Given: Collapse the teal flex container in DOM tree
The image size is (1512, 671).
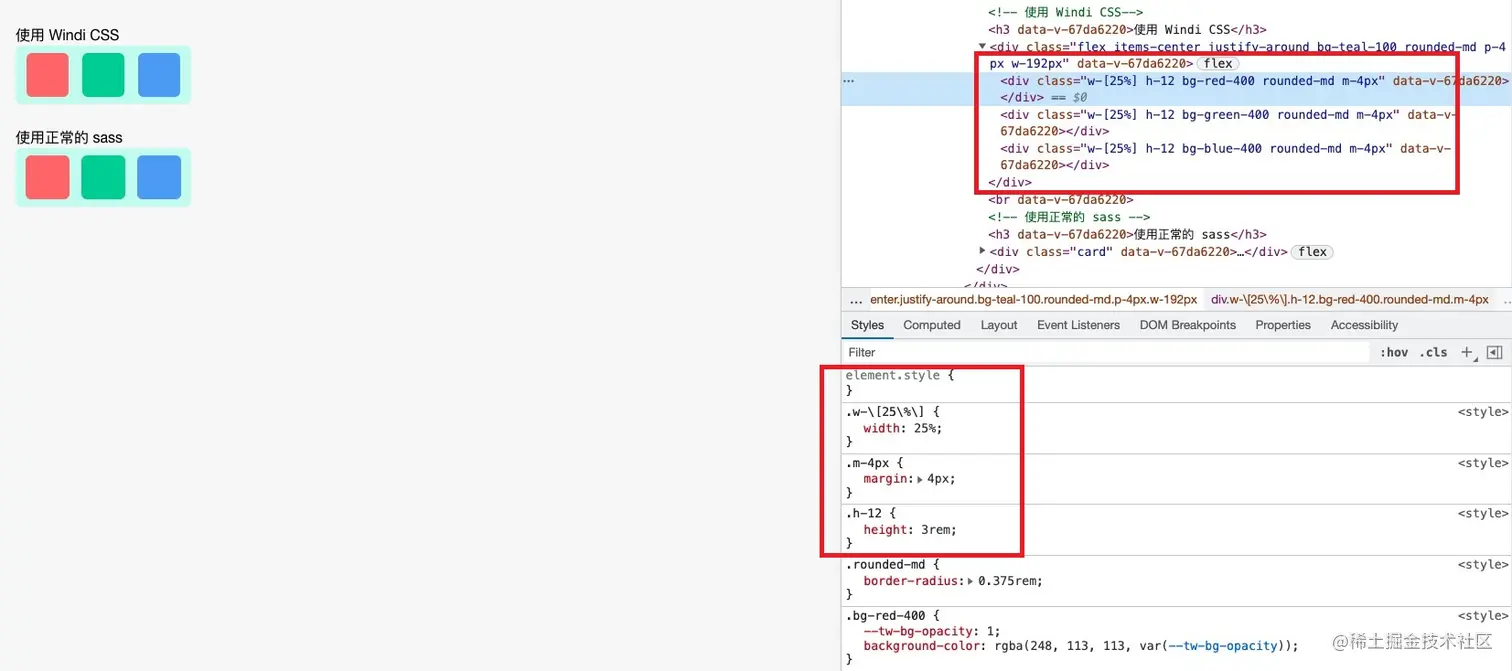Looking at the screenshot, I should [x=981, y=46].
